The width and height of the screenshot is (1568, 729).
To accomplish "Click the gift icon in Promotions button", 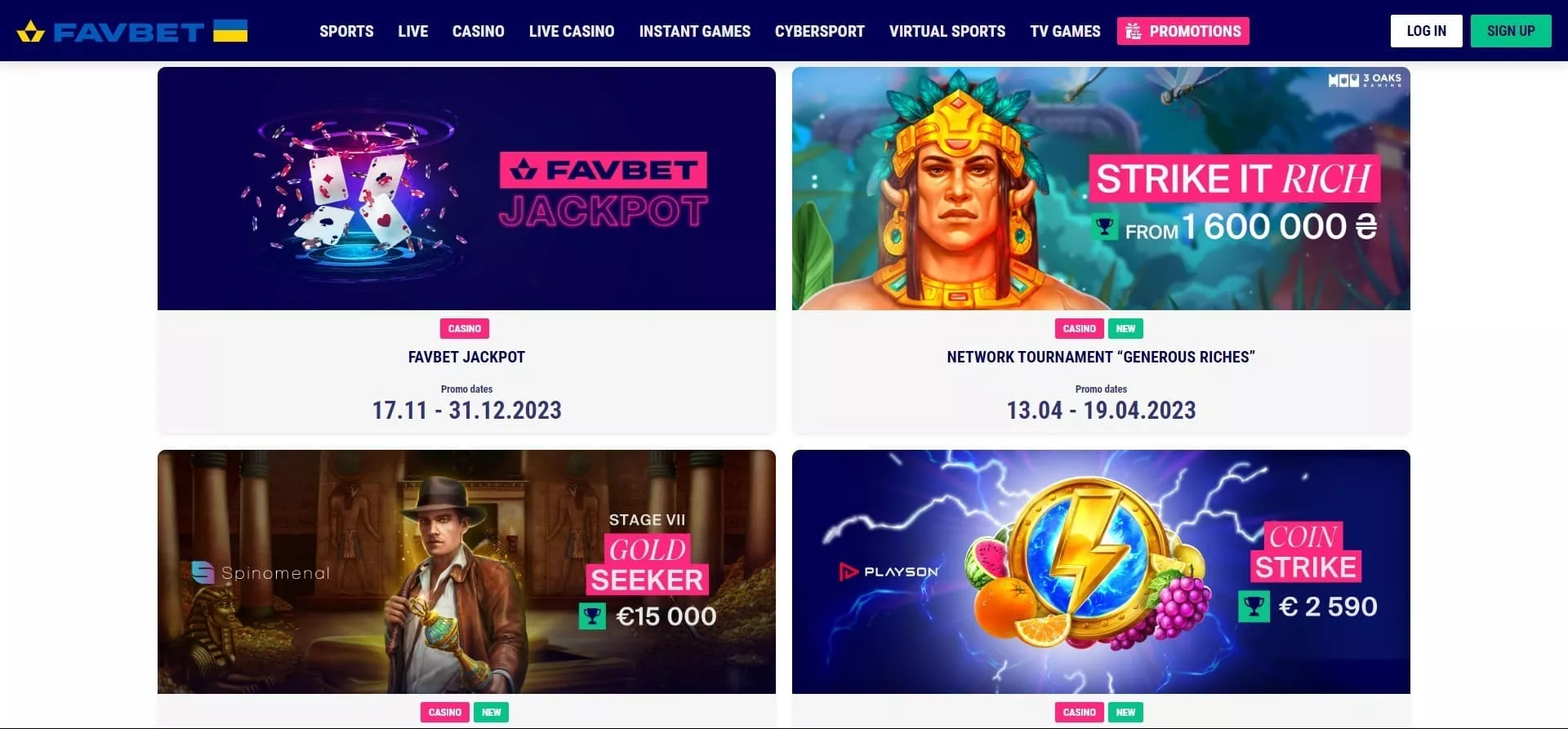I will click(1134, 31).
